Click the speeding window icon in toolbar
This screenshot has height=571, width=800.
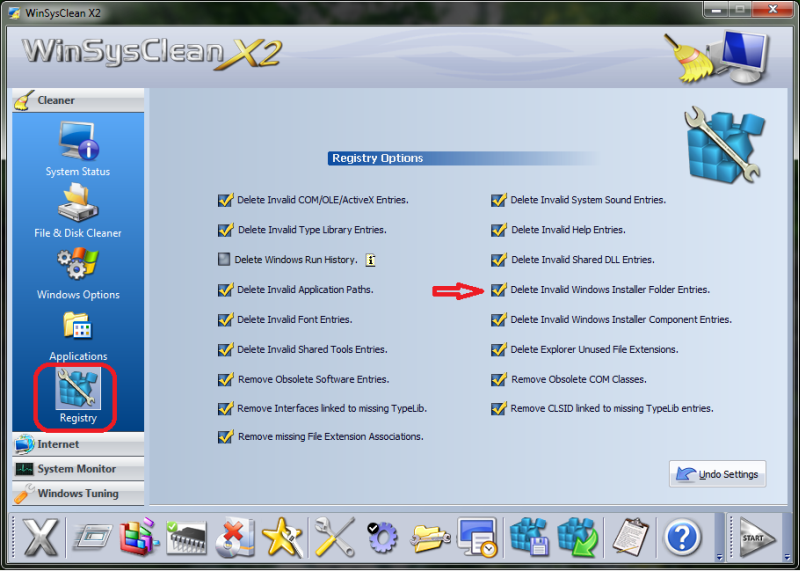click(93, 537)
